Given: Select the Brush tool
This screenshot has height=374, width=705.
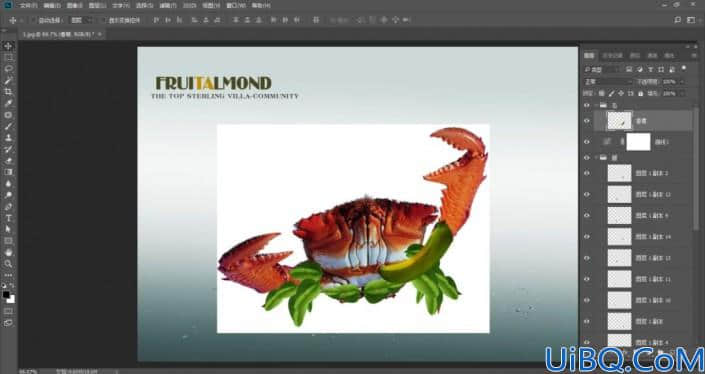Looking at the screenshot, I should point(8,126).
